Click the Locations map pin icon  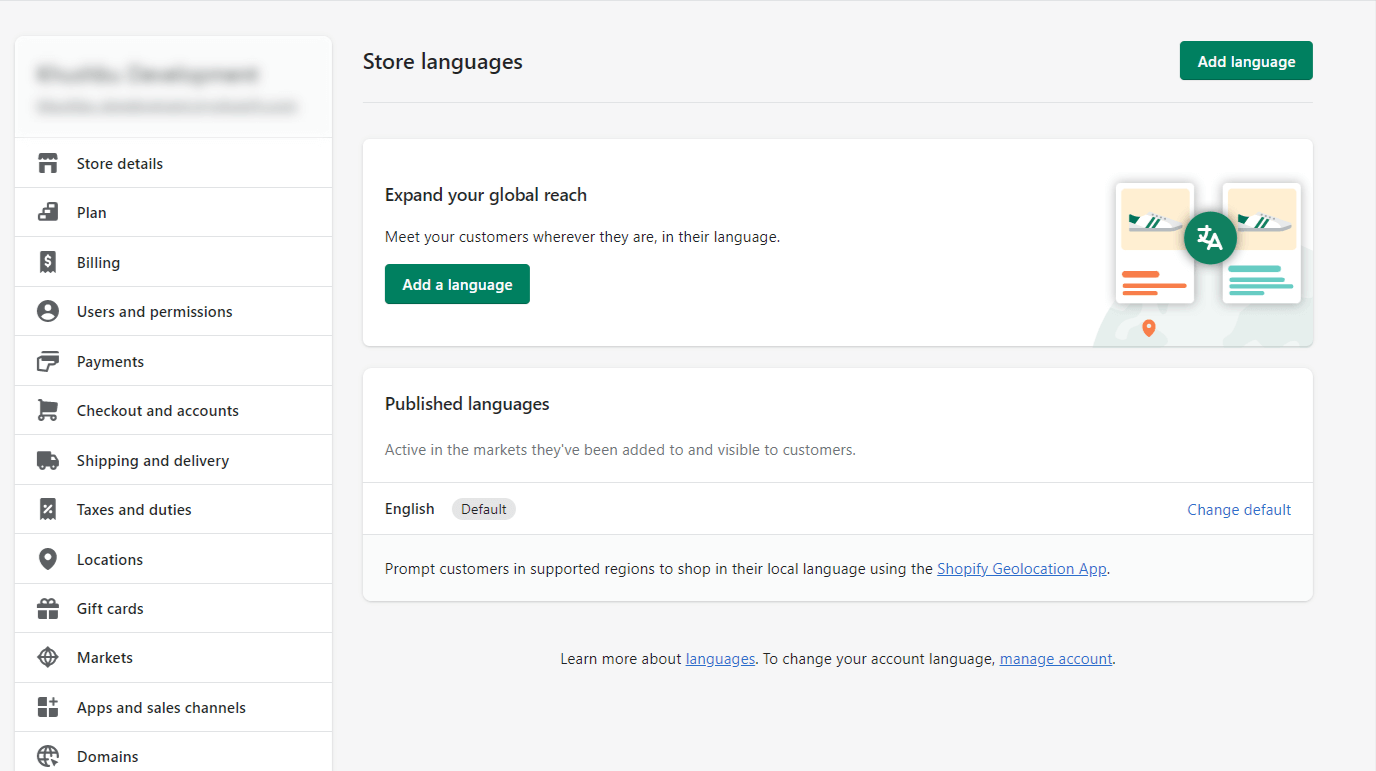[x=48, y=558]
